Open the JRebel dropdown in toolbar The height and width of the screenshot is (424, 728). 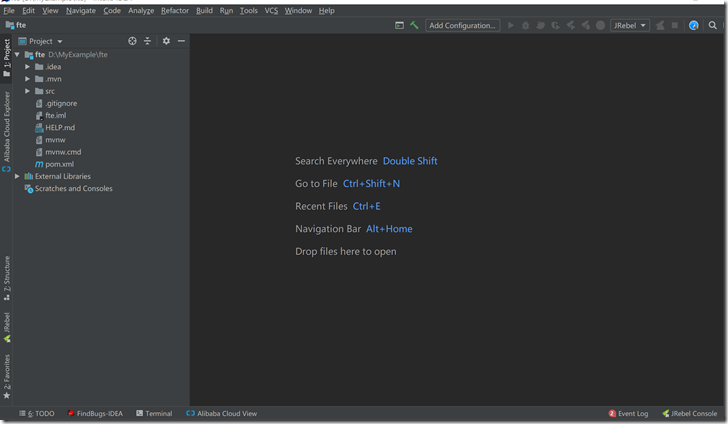click(x=630, y=25)
